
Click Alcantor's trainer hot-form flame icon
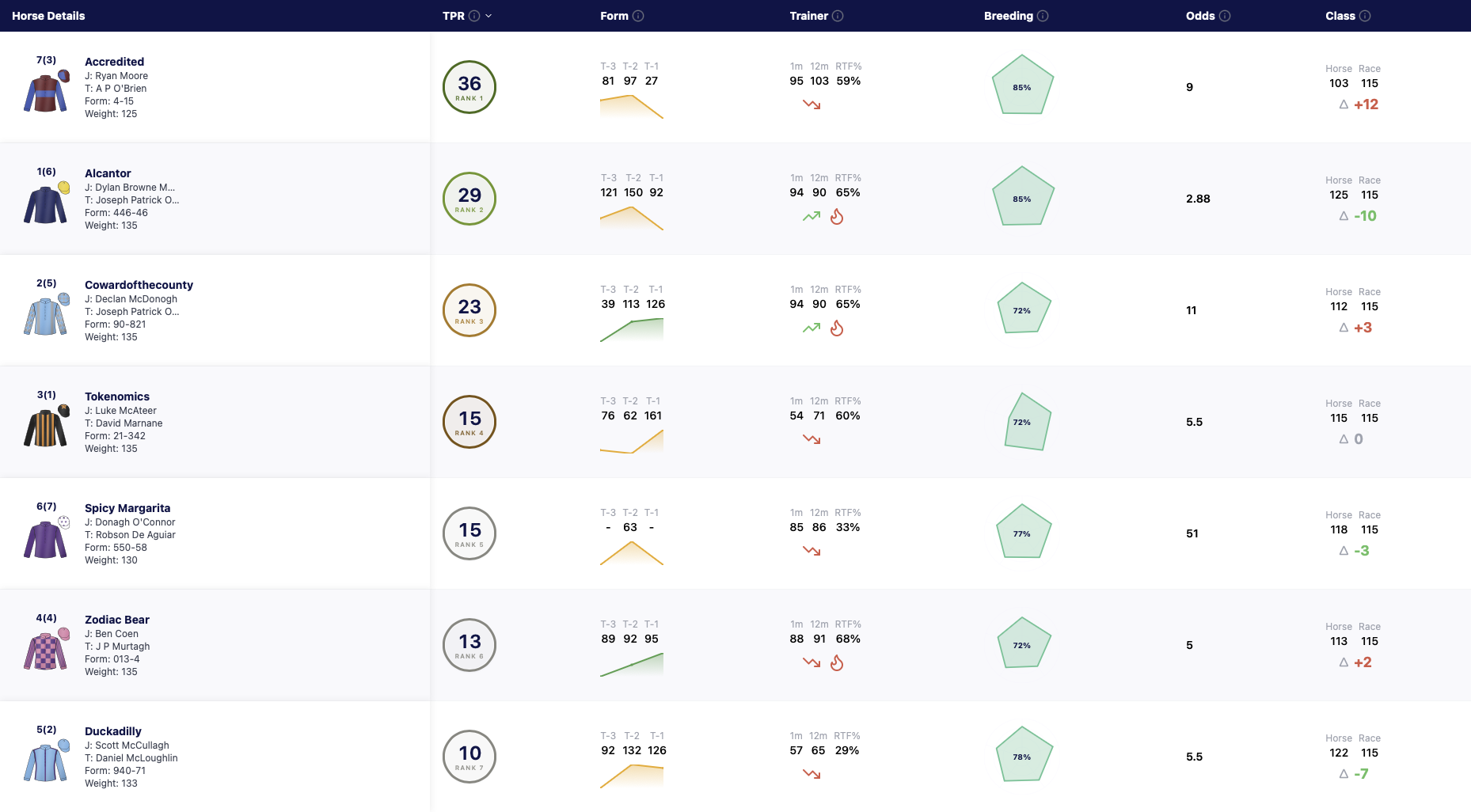click(x=837, y=216)
